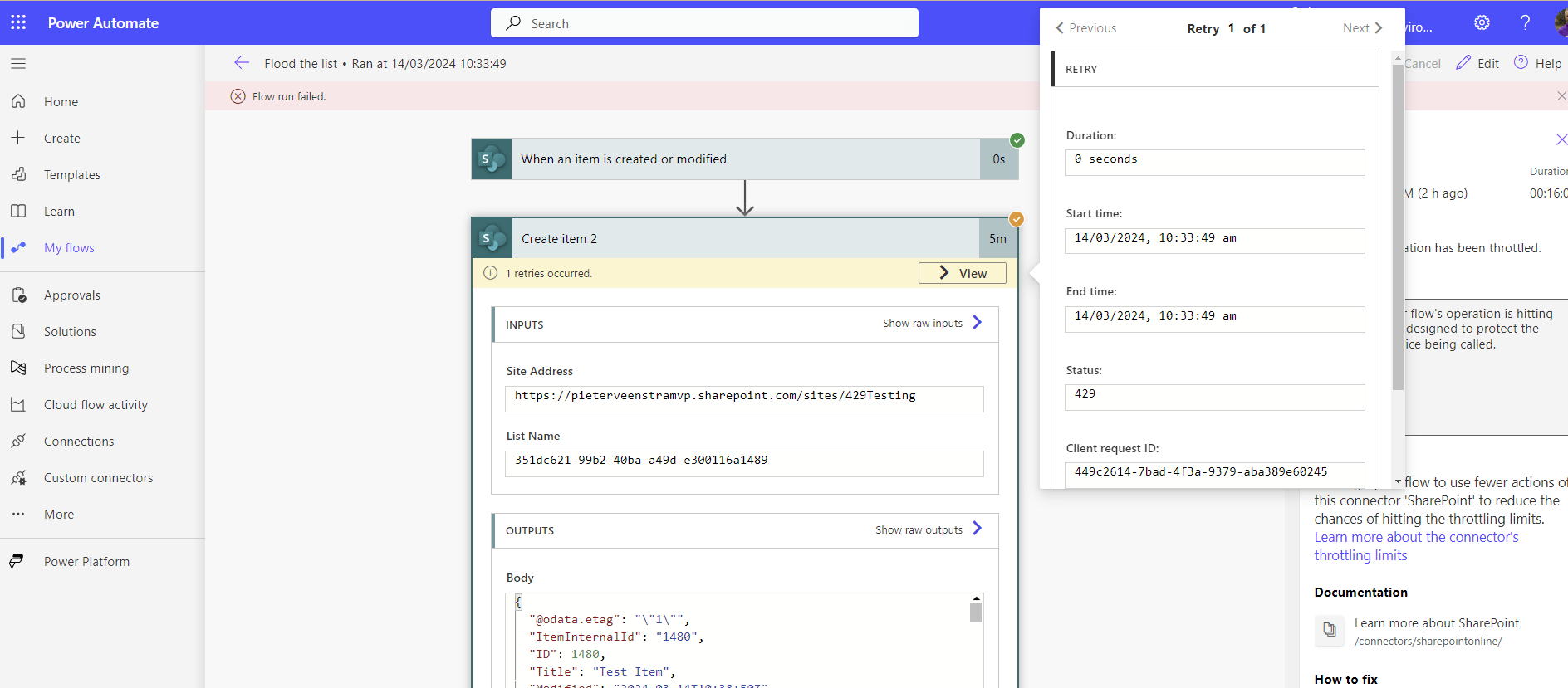Screen dimensions: 1568x688
Task: Click the Cloud flow activity icon
Action: click(x=18, y=404)
